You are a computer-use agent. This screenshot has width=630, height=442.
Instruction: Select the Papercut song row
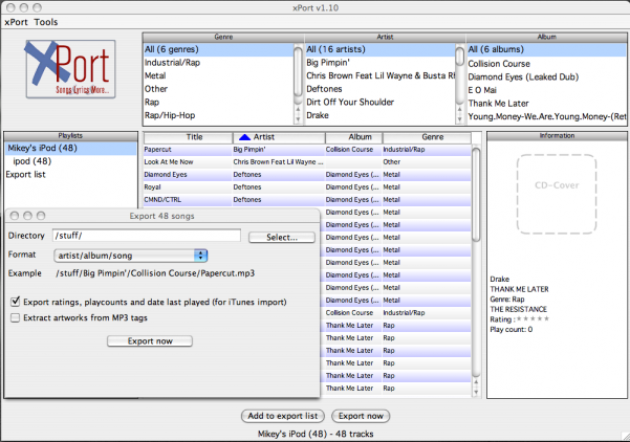(x=307, y=149)
